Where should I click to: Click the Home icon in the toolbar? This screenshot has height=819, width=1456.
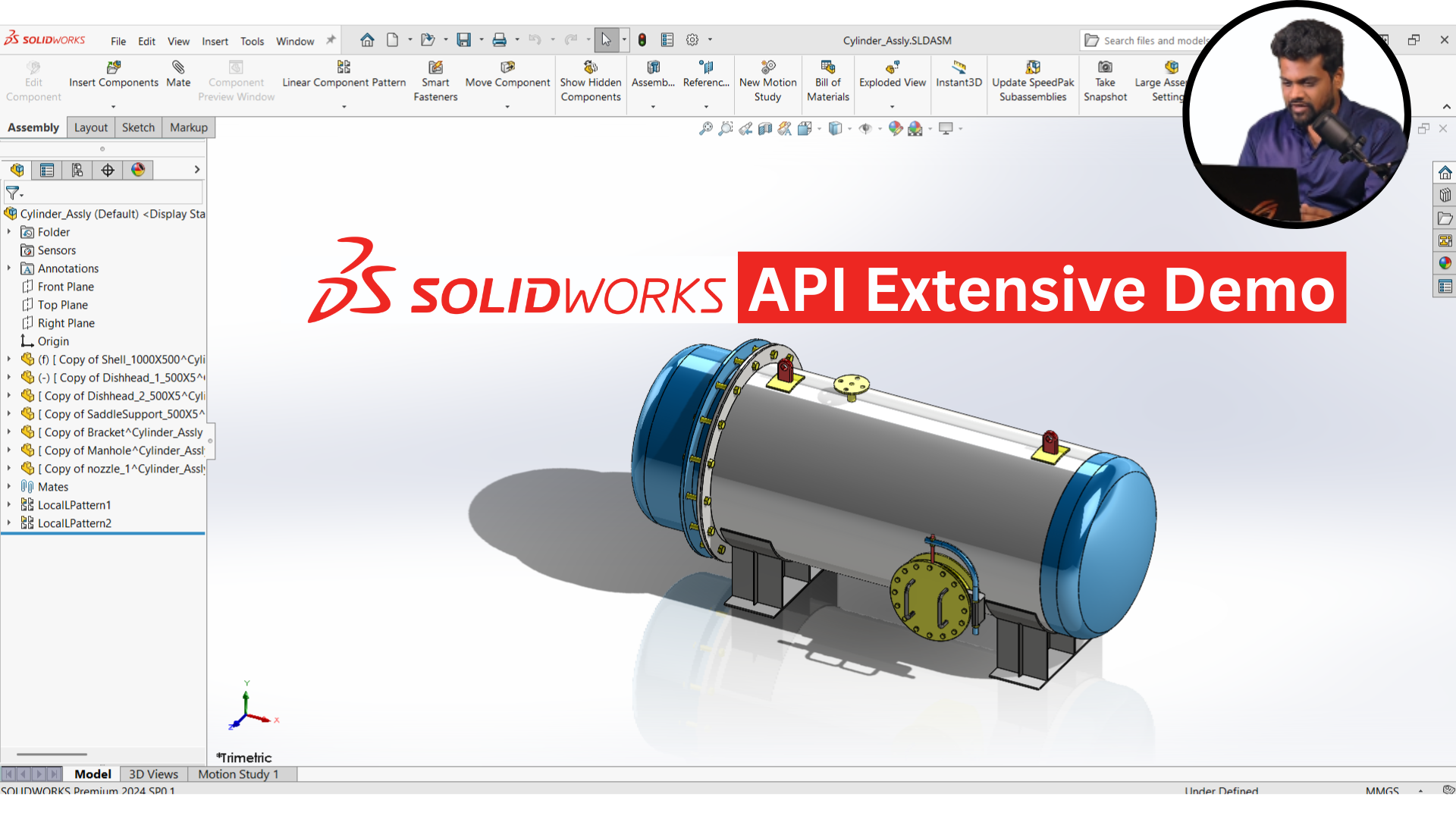coord(367,40)
